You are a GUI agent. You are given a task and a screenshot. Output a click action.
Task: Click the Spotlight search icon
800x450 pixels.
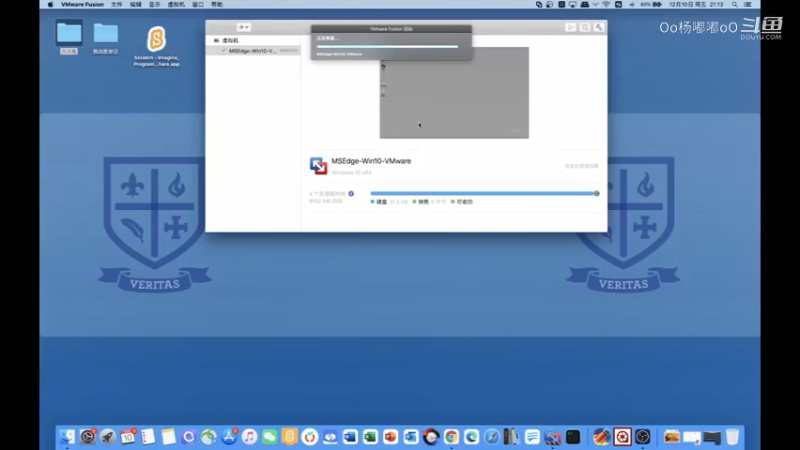(735, 5)
